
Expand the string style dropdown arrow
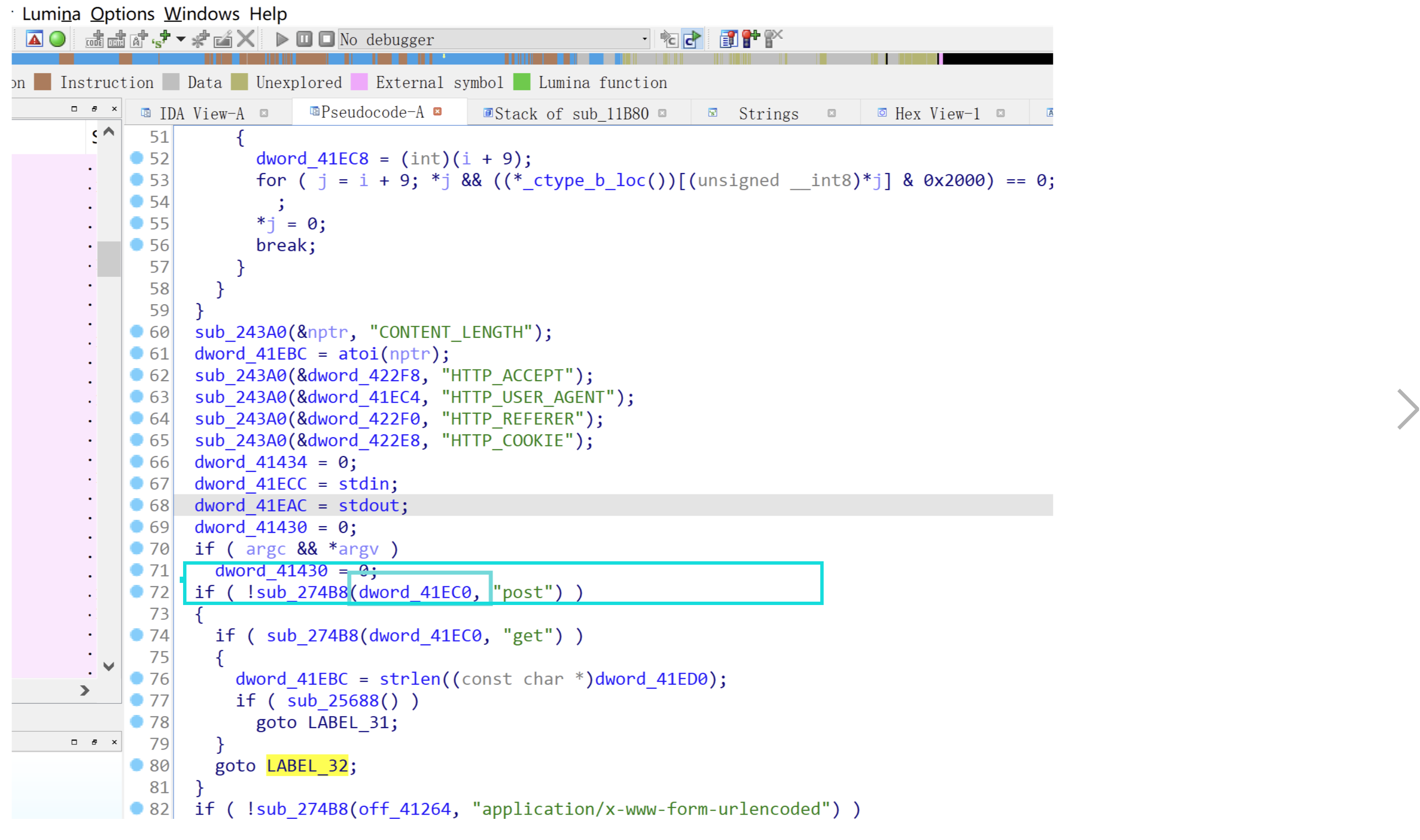(181, 39)
